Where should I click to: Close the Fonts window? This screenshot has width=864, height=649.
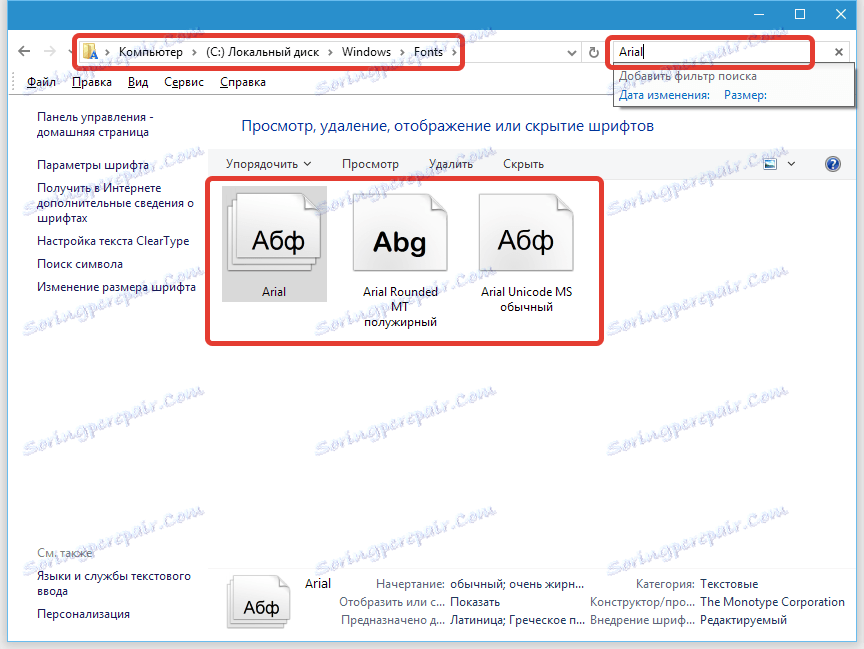(x=840, y=14)
